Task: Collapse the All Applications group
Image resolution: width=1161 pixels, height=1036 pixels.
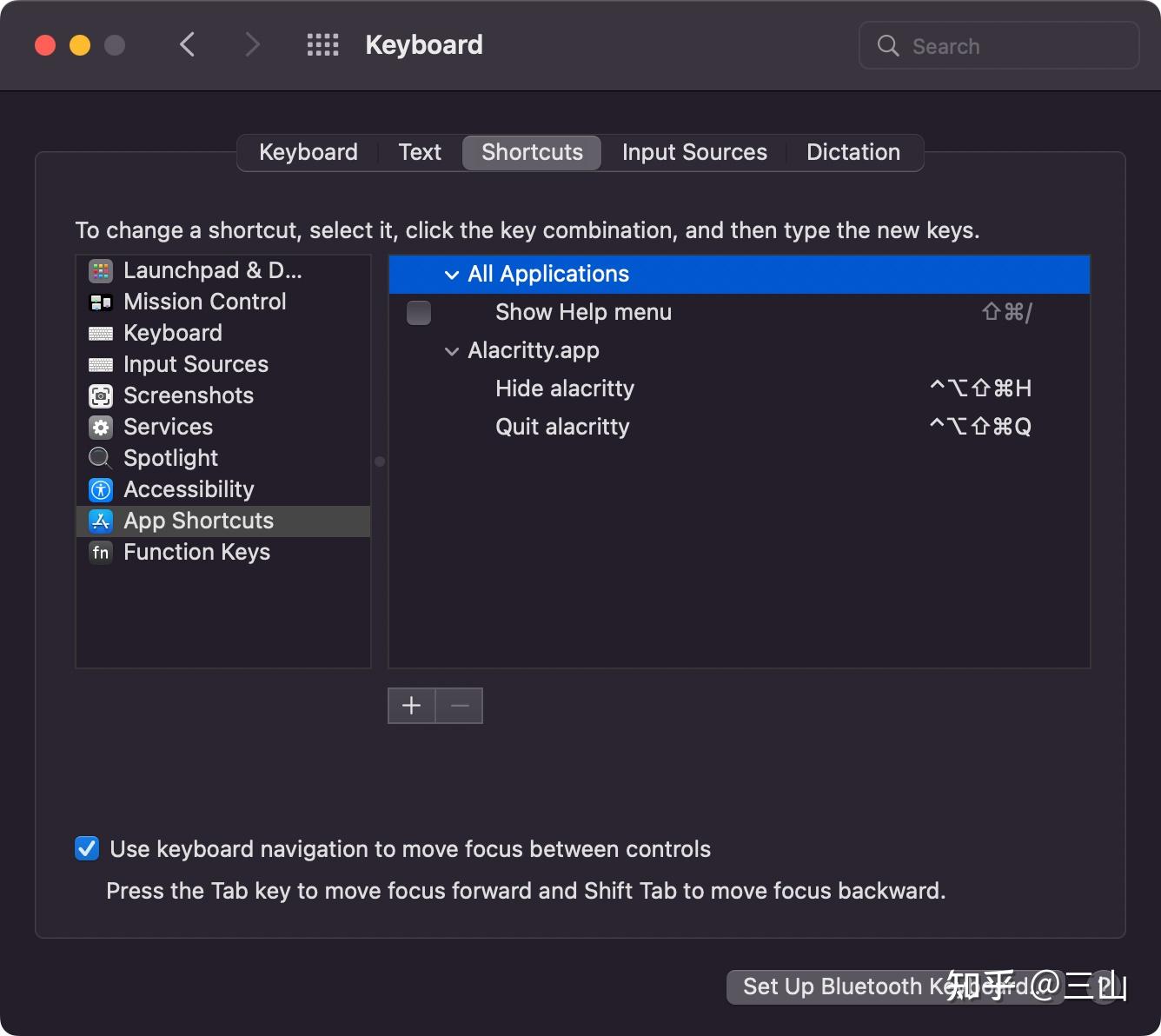Action: (x=452, y=274)
